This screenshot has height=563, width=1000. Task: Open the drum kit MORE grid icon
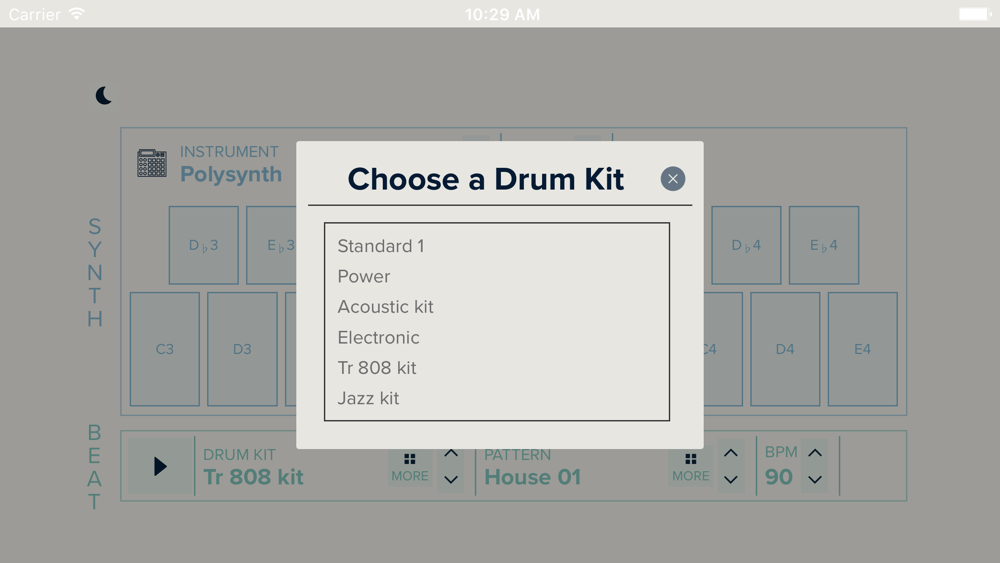point(409,468)
